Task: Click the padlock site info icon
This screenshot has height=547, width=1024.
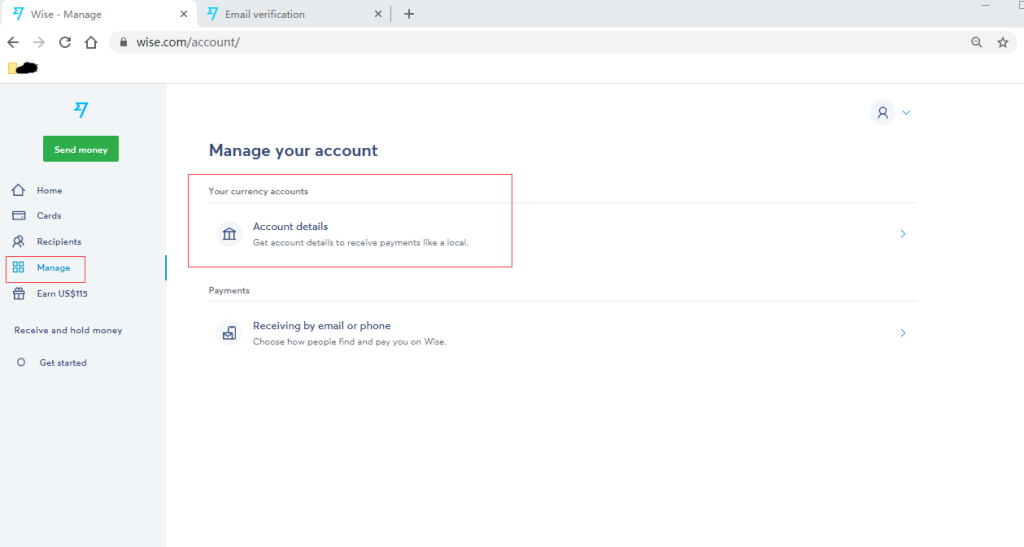Action: [x=123, y=42]
